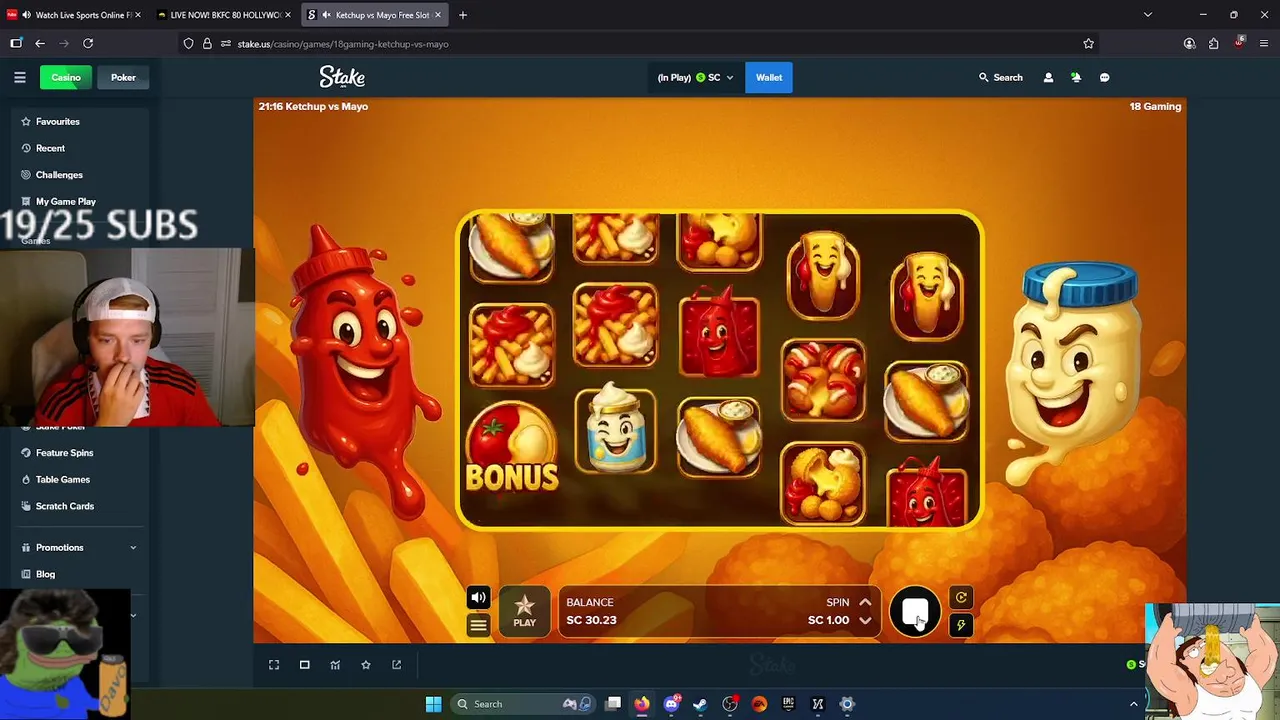Click the star PLAY bonus button
1280x720 pixels.
tap(525, 611)
